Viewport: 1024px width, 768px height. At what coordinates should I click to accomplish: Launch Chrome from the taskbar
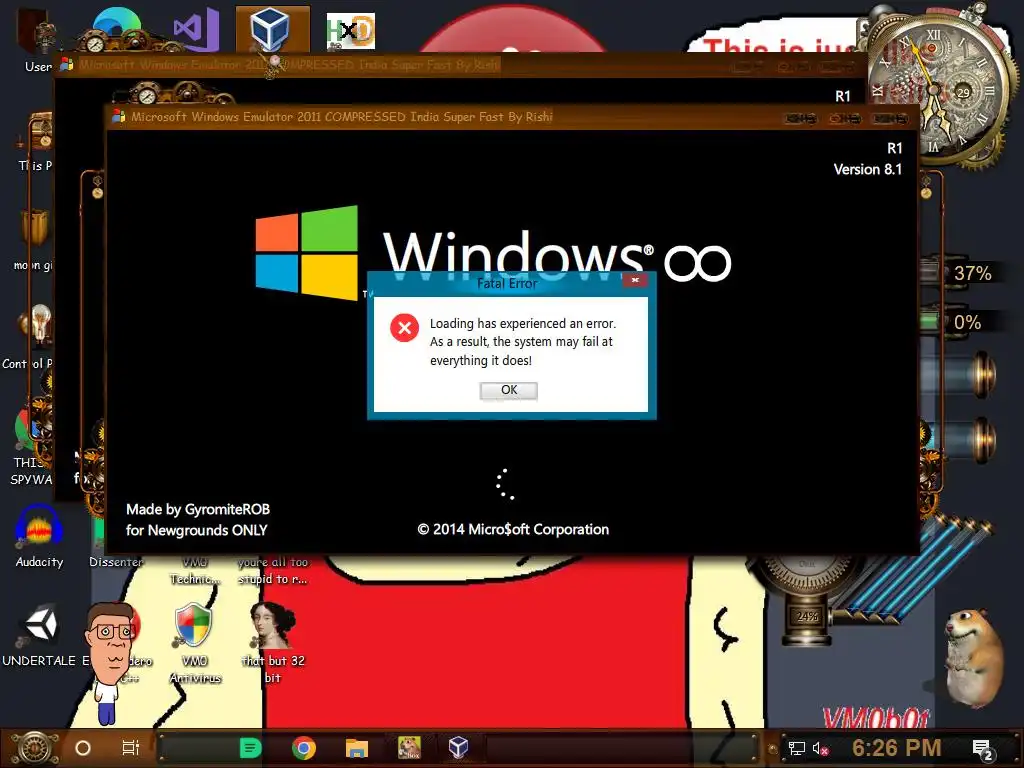coord(304,748)
